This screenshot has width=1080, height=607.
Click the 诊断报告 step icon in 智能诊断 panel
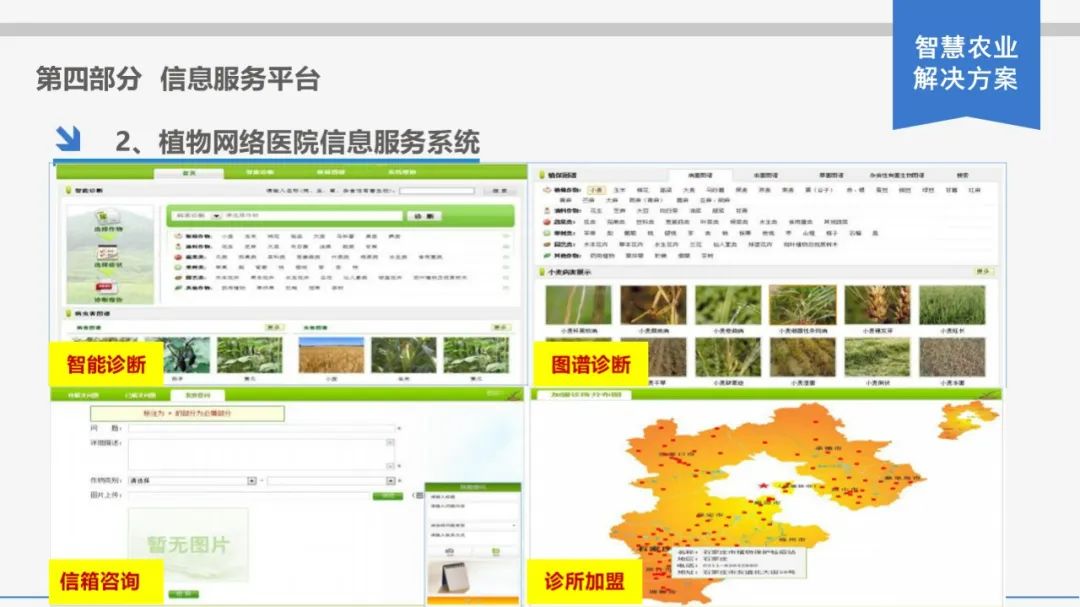[107, 288]
